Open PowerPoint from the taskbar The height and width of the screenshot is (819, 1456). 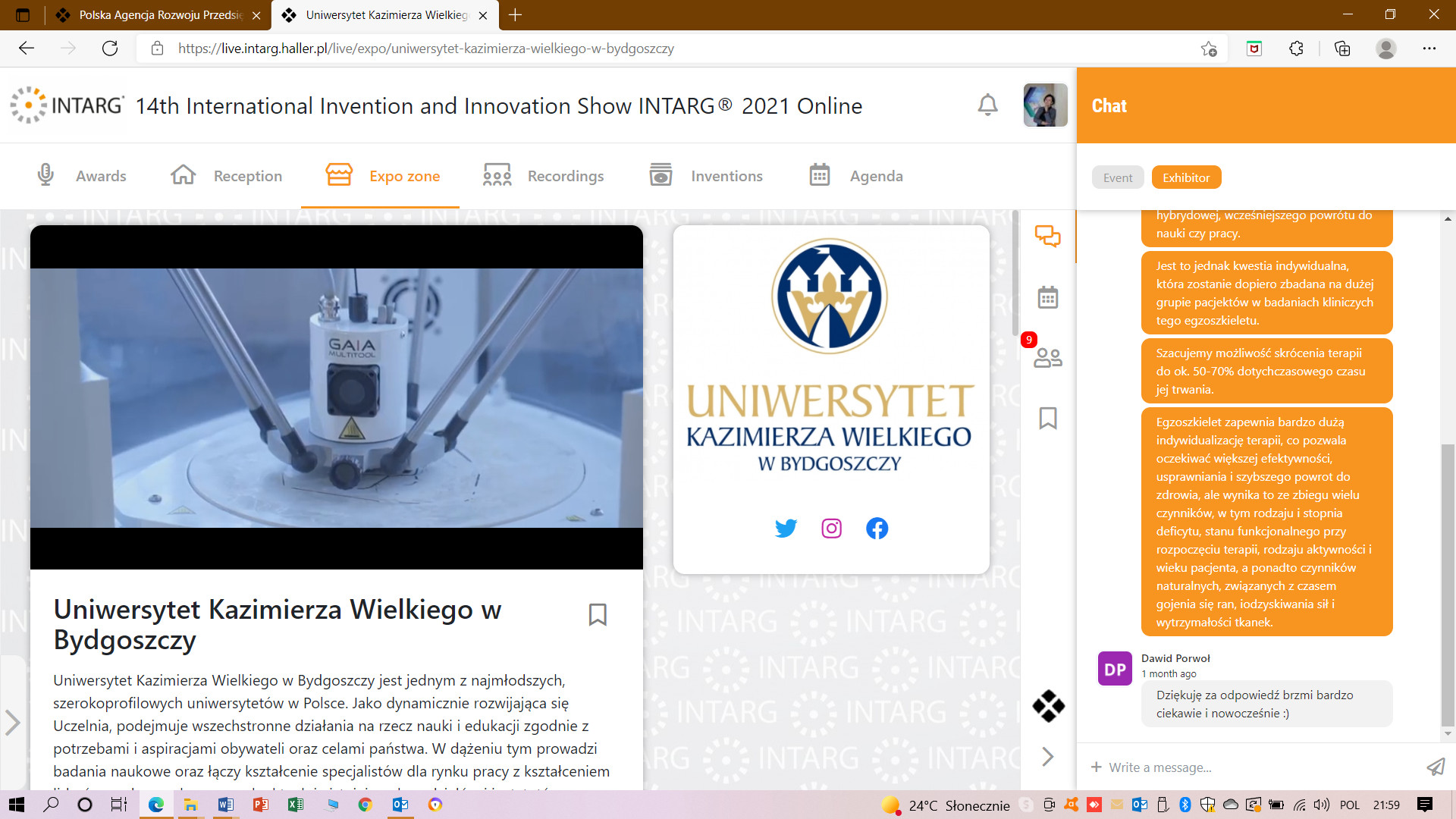tap(260, 805)
